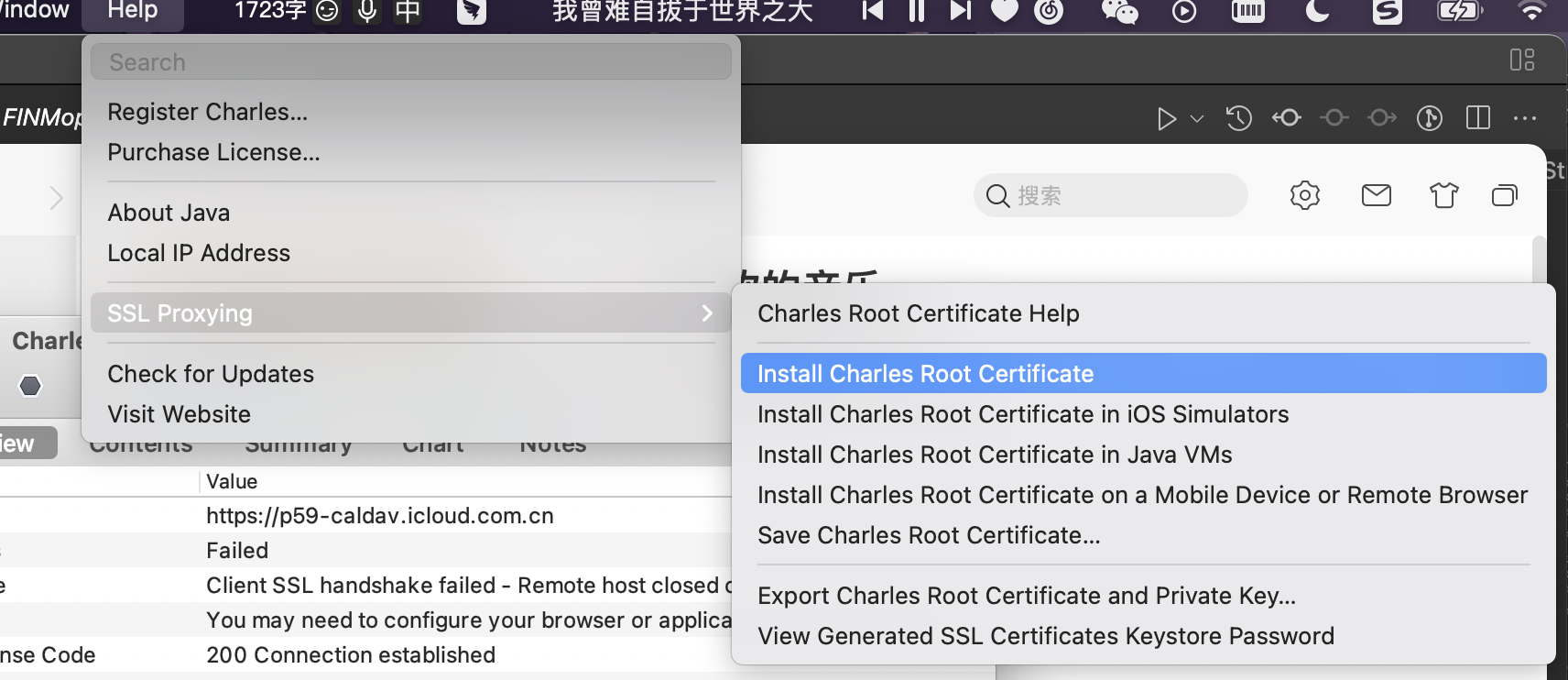Open the Sogou input S icon
The image size is (1568, 680).
click(1388, 11)
